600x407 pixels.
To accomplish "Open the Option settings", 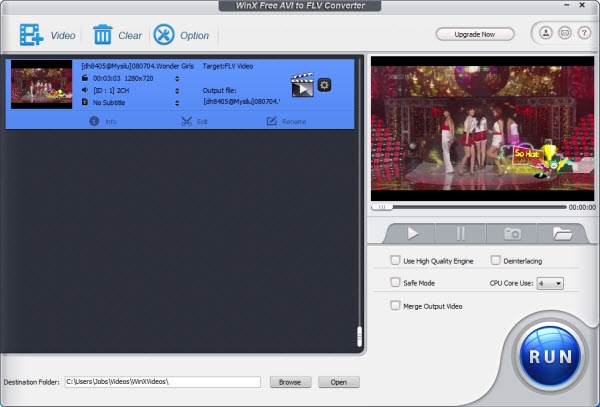I will coord(164,35).
